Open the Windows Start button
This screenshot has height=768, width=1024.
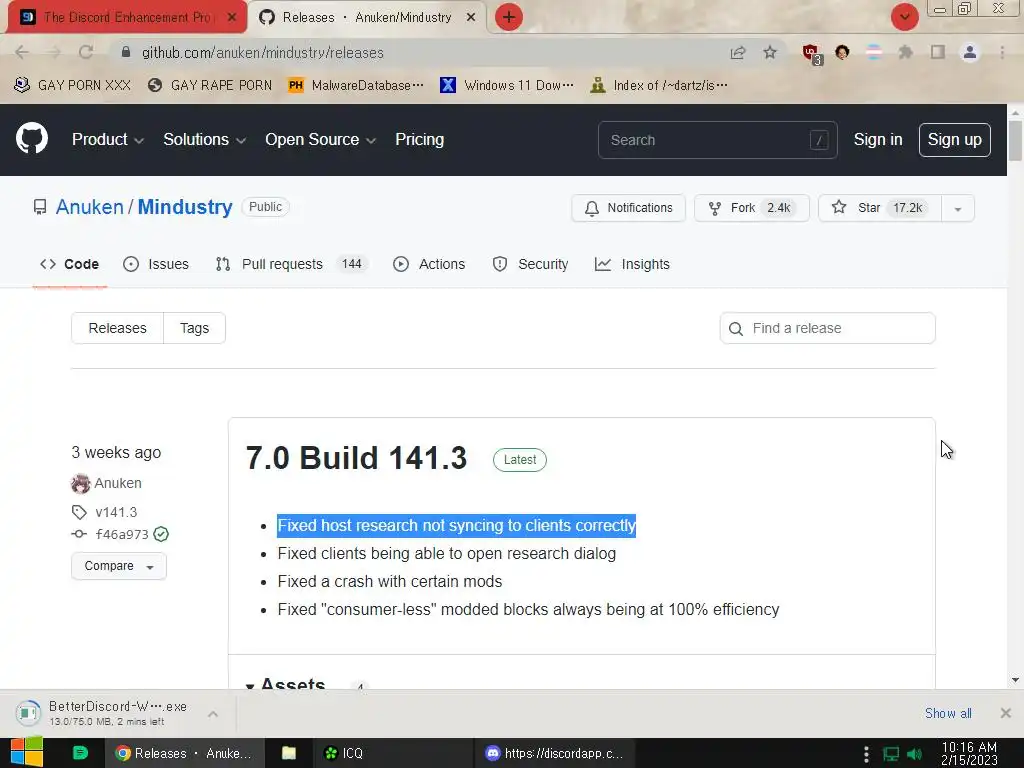(x=27, y=753)
